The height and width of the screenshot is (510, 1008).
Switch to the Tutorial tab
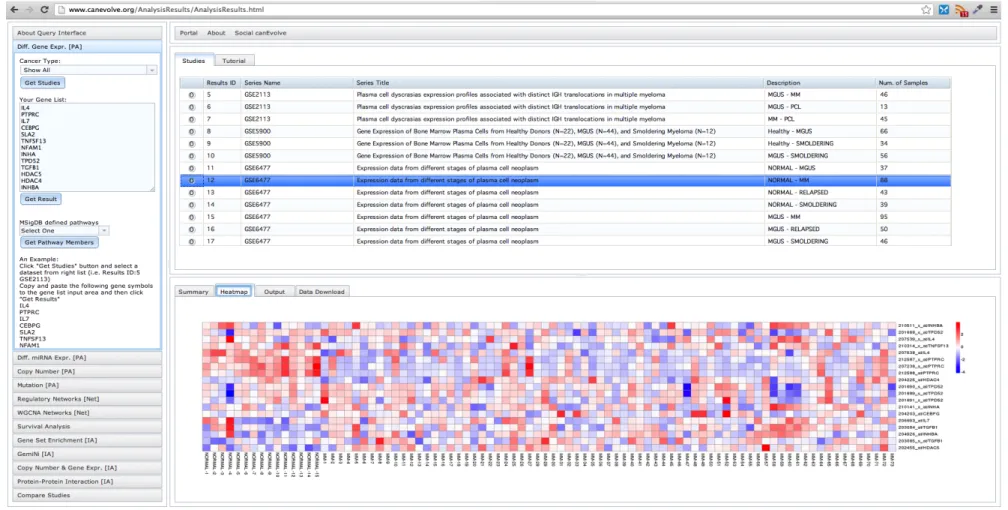[x=234, y=60]
